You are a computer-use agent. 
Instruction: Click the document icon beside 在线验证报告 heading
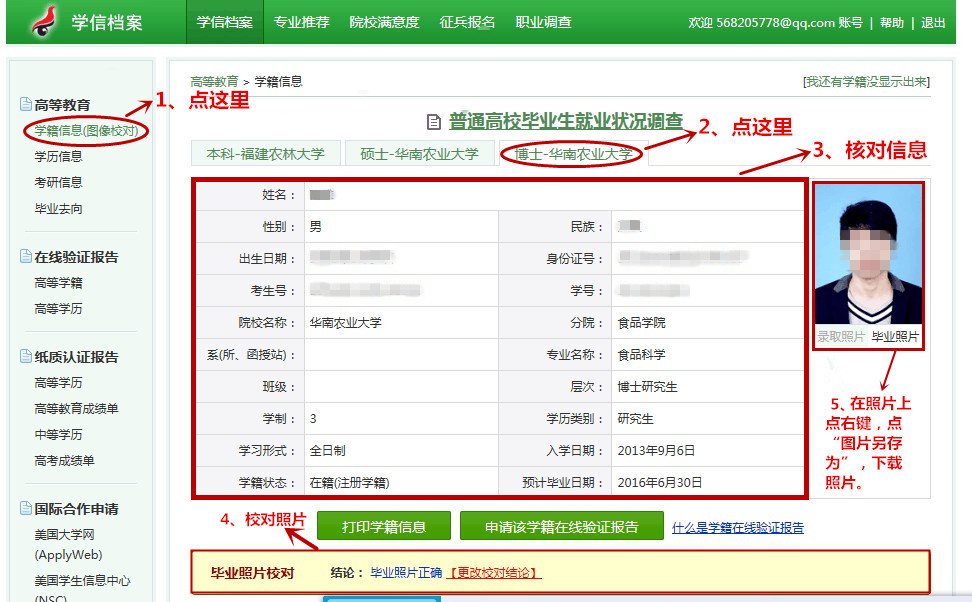click(x=25, y=256)
